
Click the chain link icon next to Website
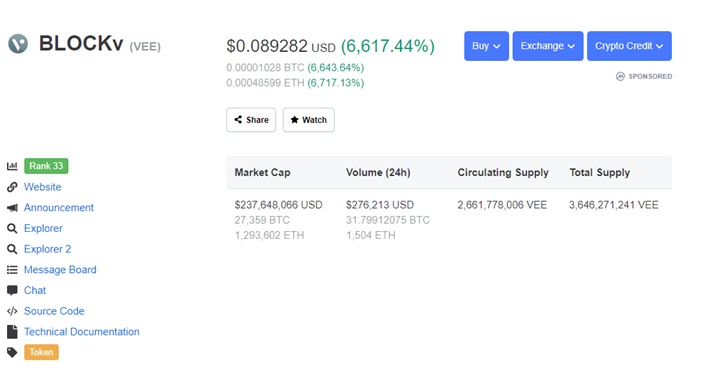(x=12, y=187)
